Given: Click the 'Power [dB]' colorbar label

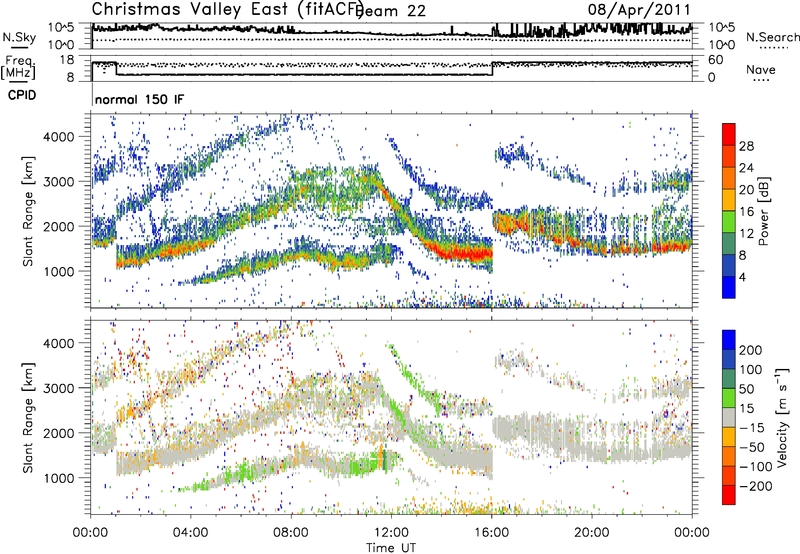Looking at the screenshot, I should click(764, 211).
